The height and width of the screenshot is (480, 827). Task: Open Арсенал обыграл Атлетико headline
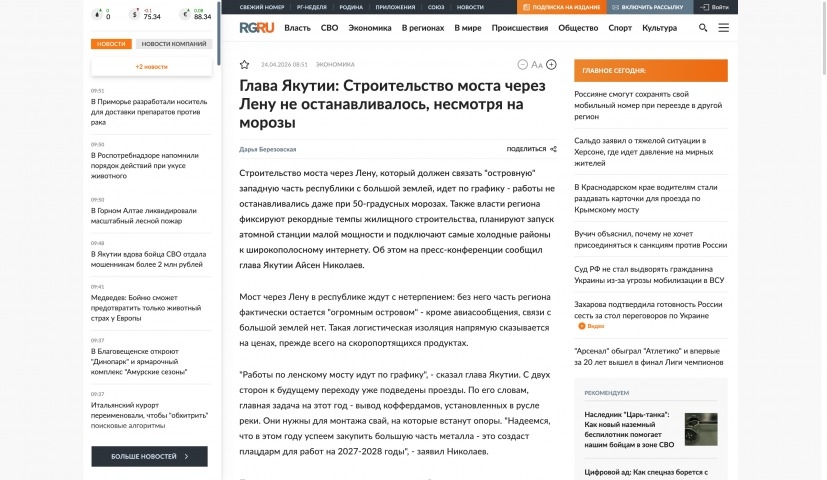click(x=649, y=357)
